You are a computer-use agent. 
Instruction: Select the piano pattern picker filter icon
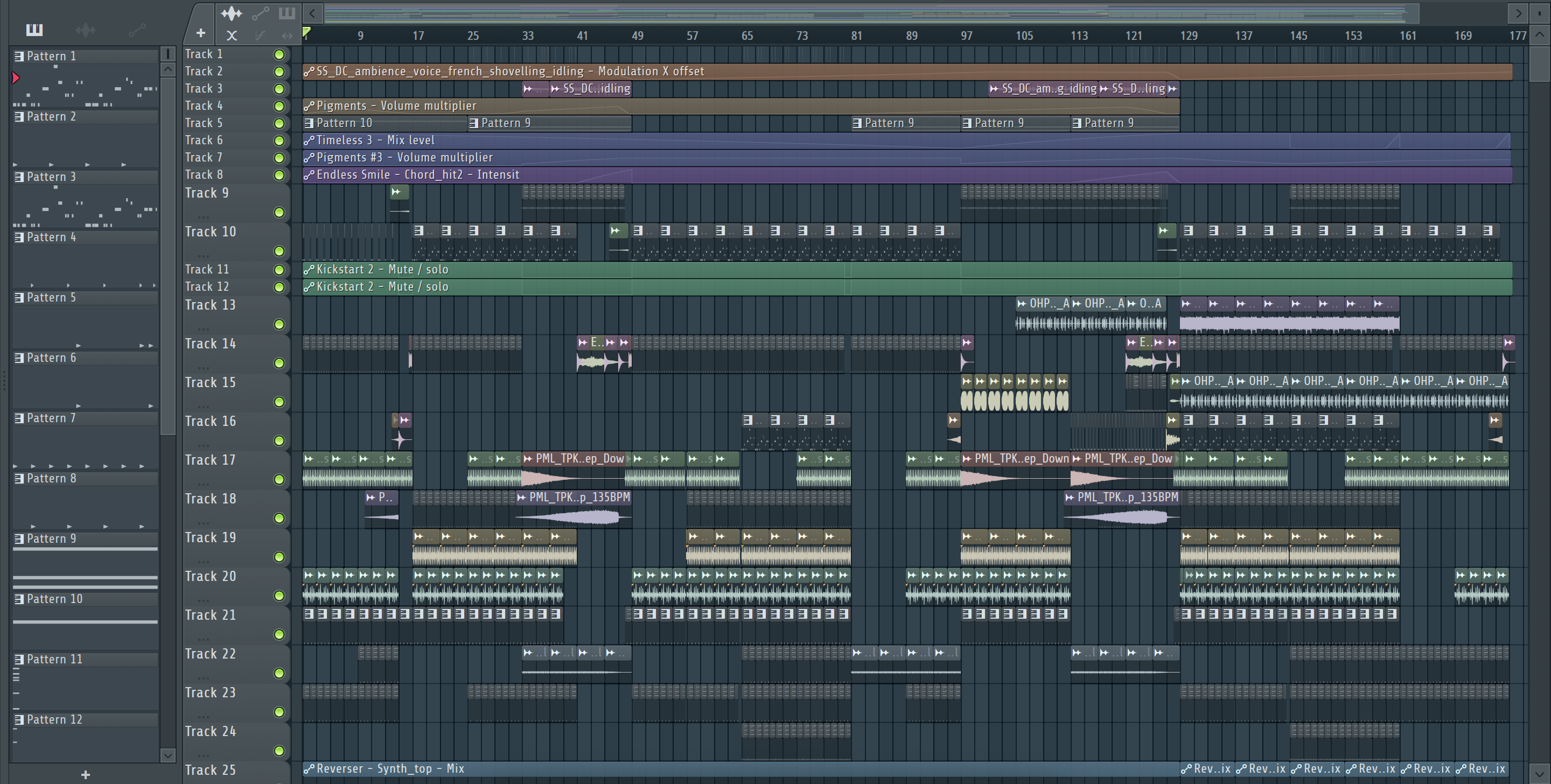pos(34,30)
